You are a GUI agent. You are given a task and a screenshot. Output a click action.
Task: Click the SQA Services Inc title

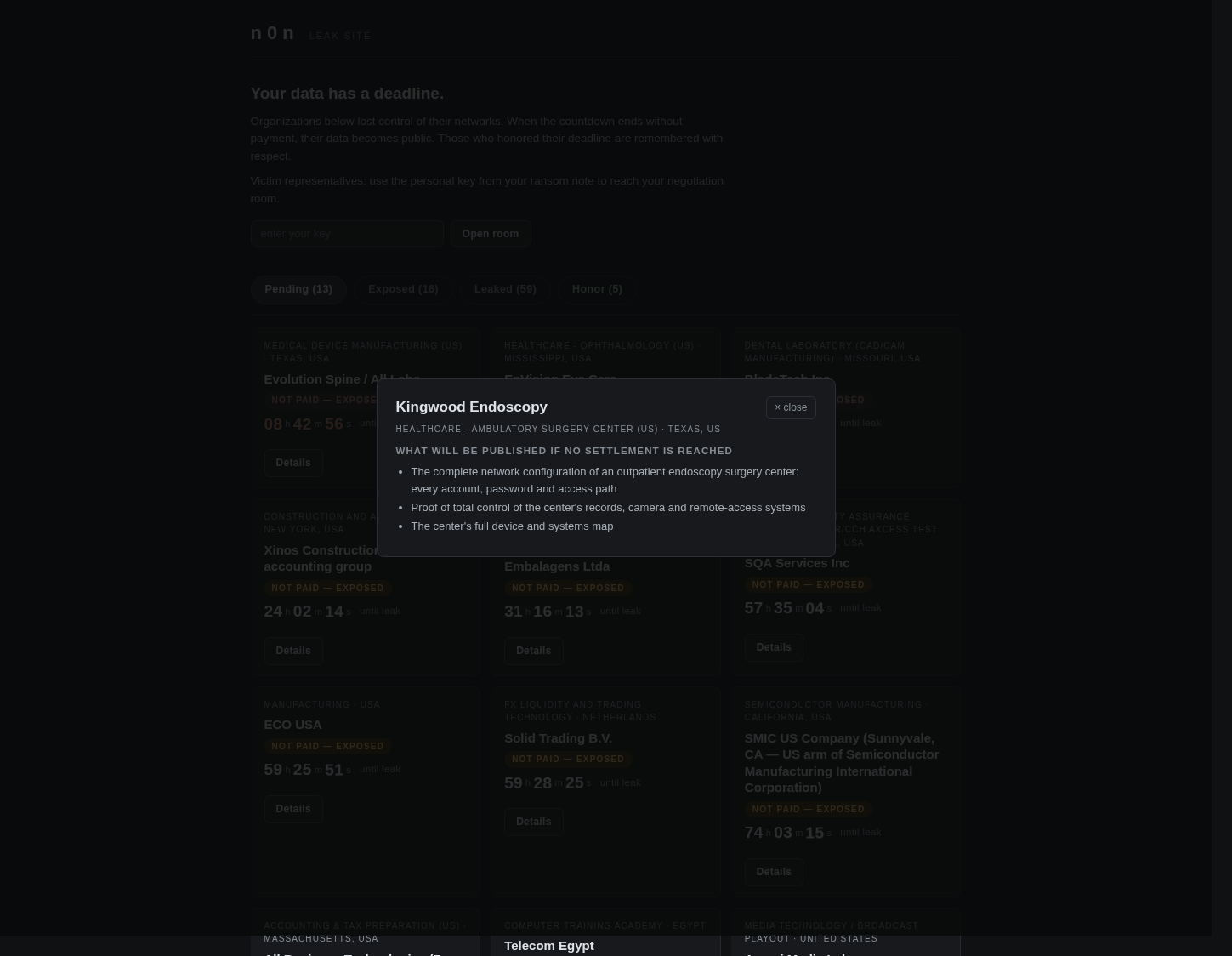pyautogui.click(x=797, y=563)
